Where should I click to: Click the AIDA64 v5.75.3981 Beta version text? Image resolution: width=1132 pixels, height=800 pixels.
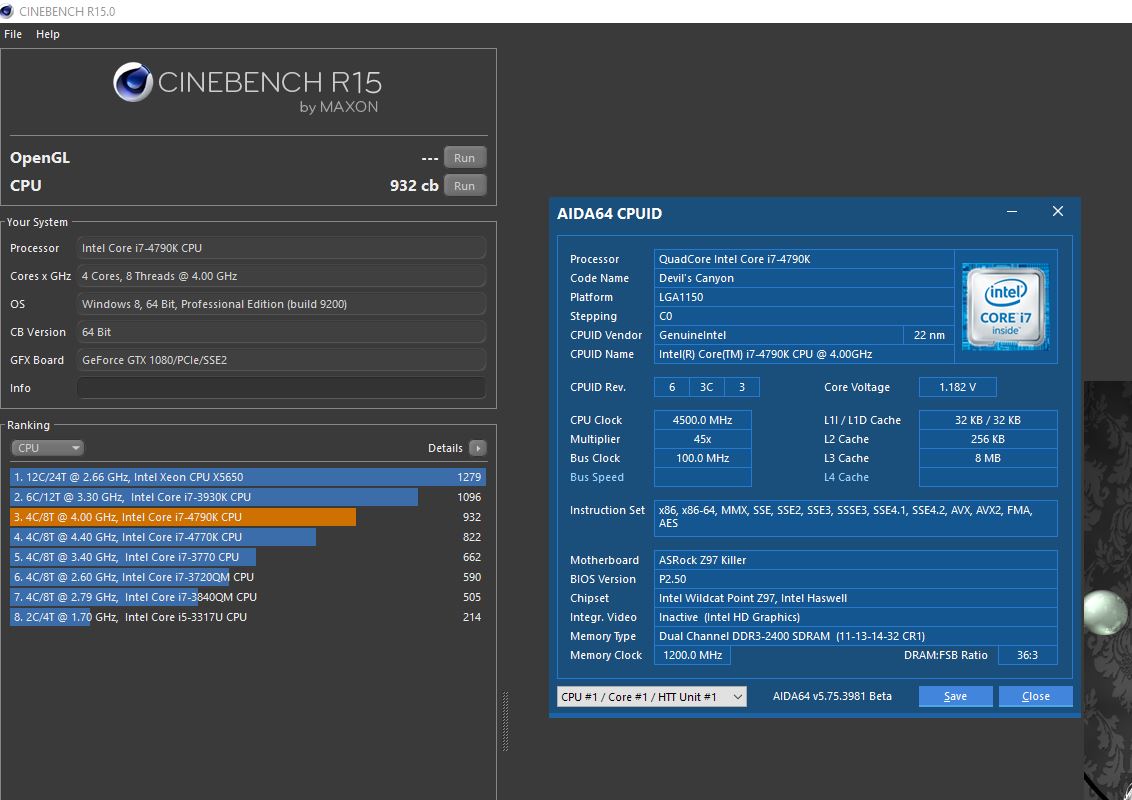pos(832,696)
